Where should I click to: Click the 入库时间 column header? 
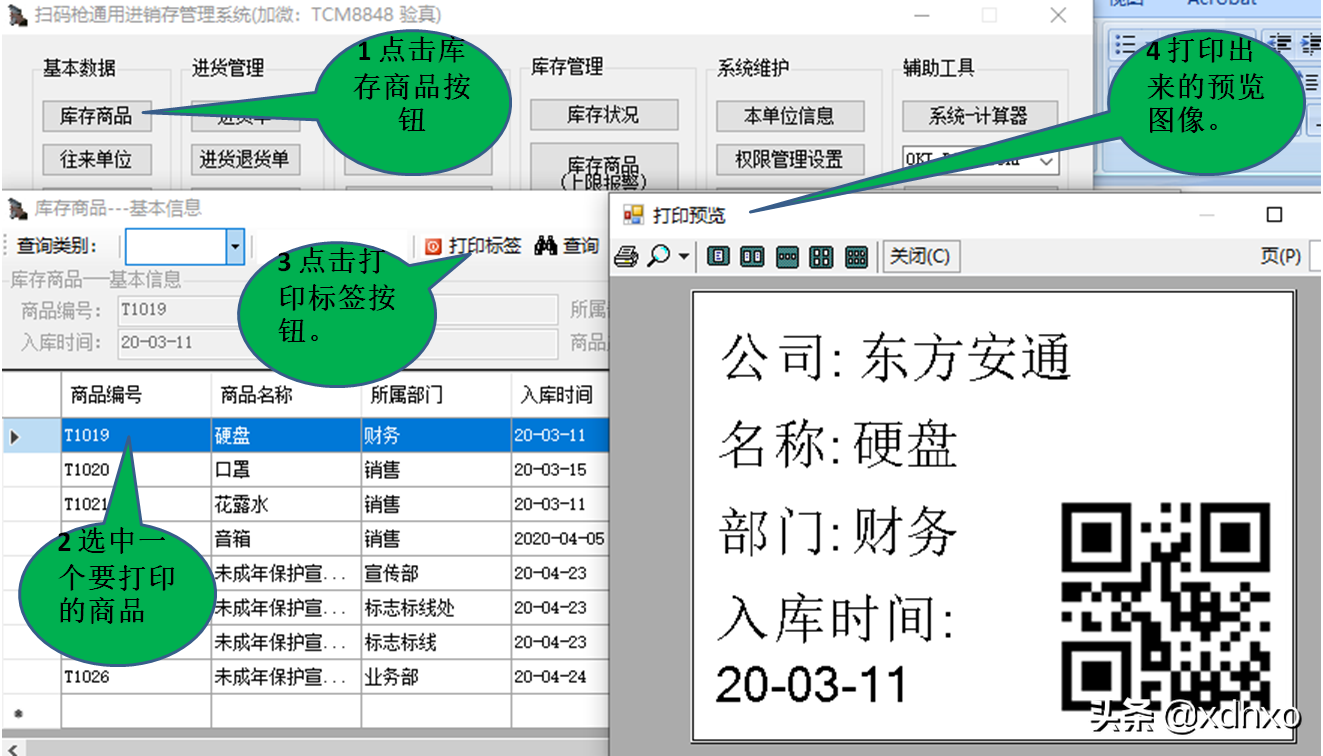pos(559,395)
